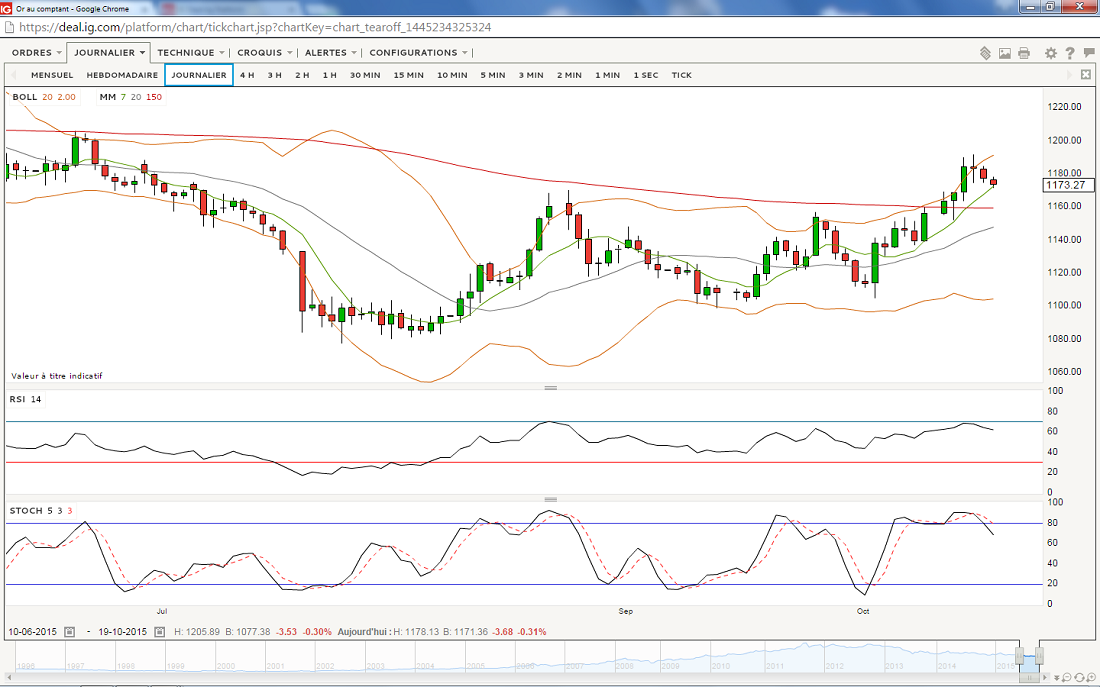Open chart settings gear icon

(x=1051, y=53)
